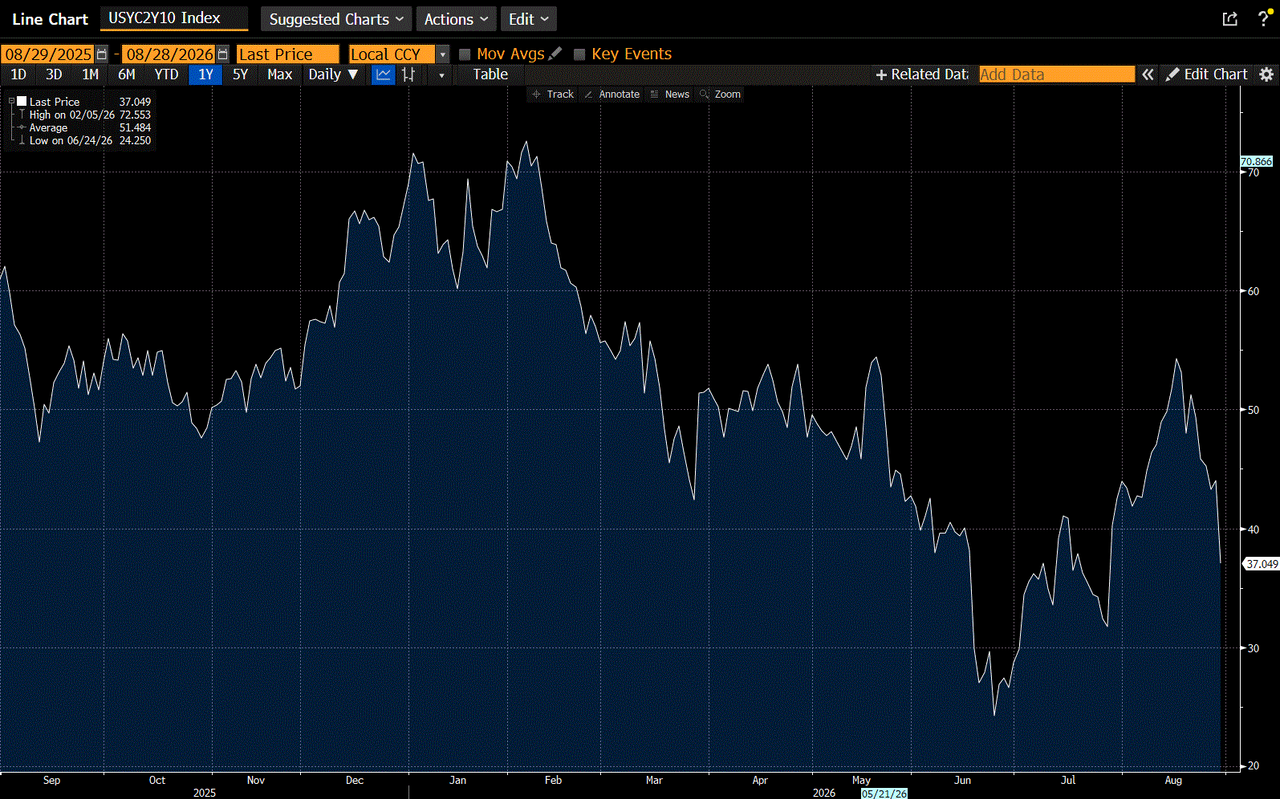Select the 5Y time range tab
This screenshot has width=1280, height=799.
point(240,74)
